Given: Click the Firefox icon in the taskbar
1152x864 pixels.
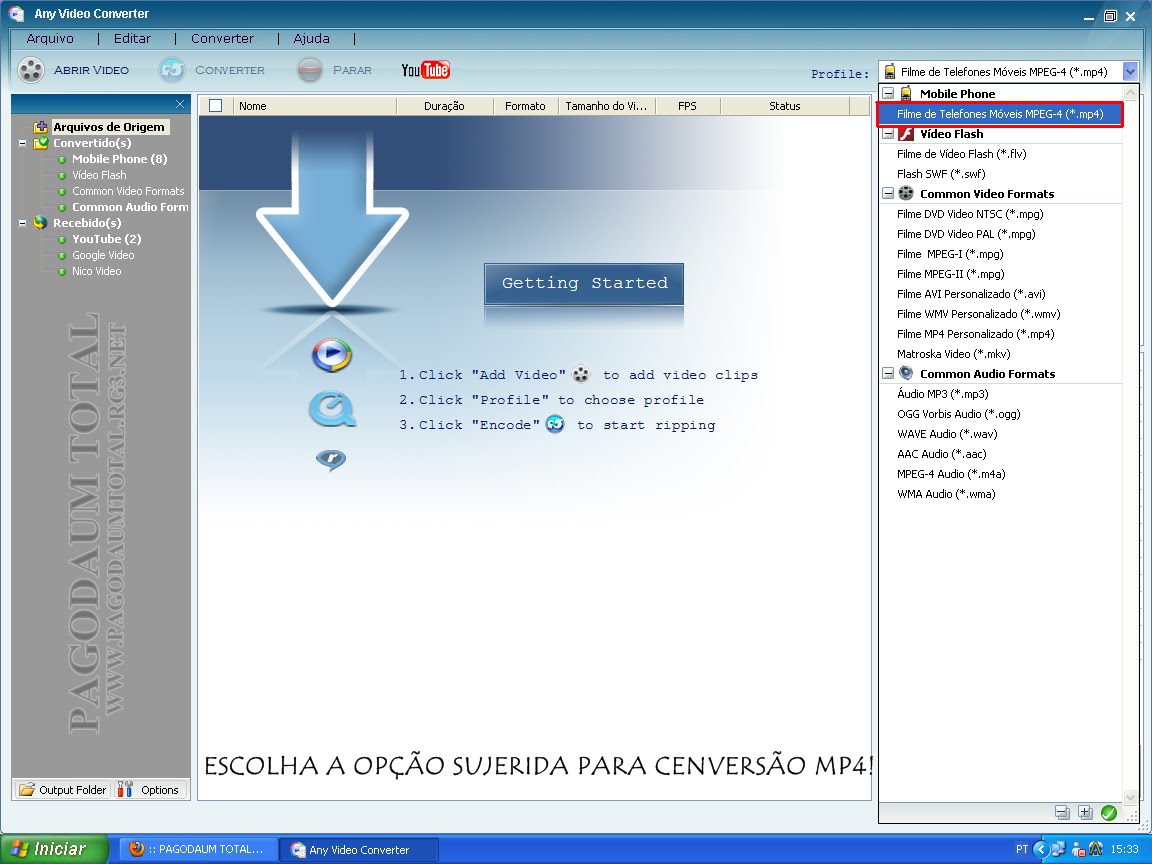Looking at the screenshot, I should [137, 849].
